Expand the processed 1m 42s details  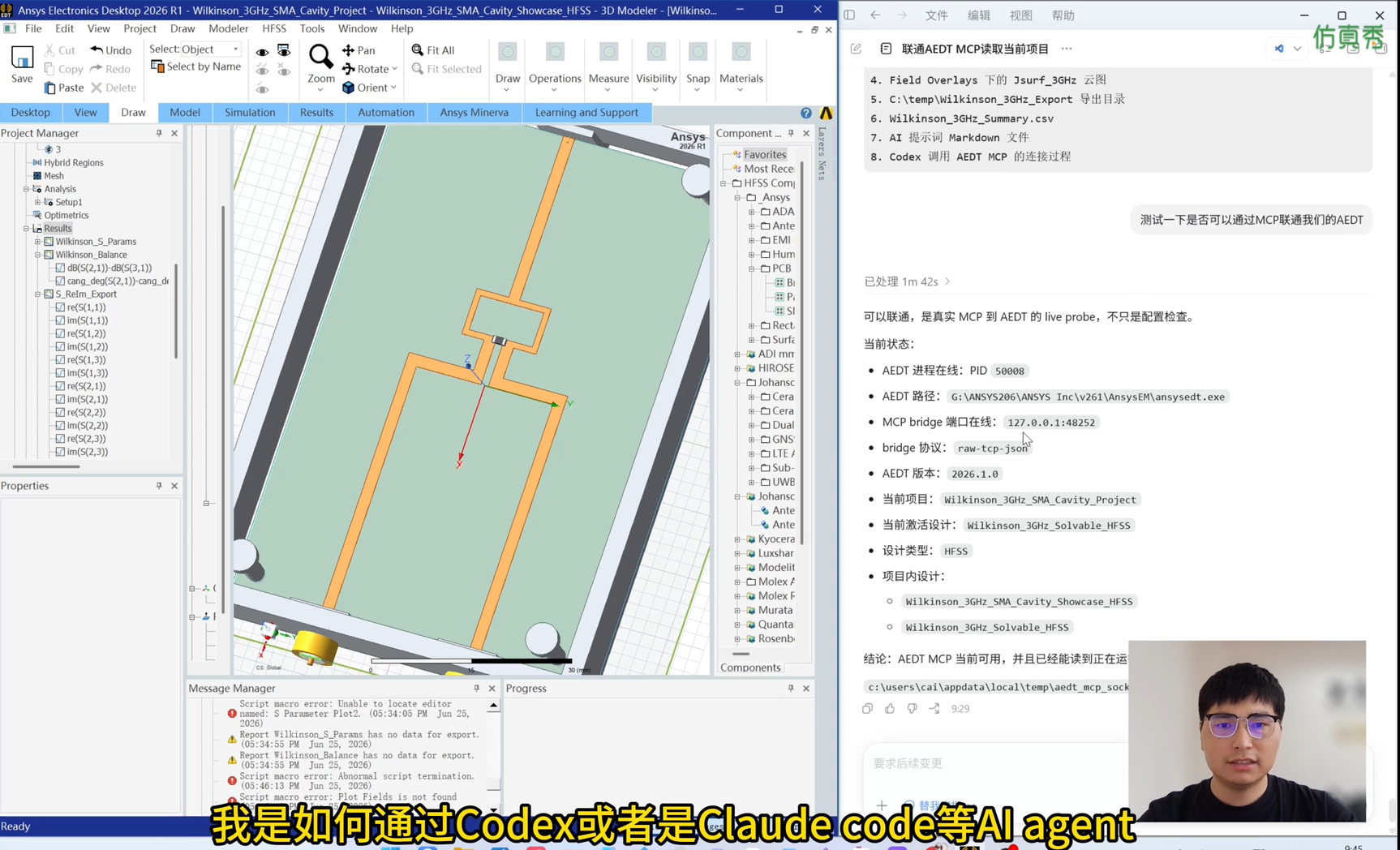(x=907, y=281)
